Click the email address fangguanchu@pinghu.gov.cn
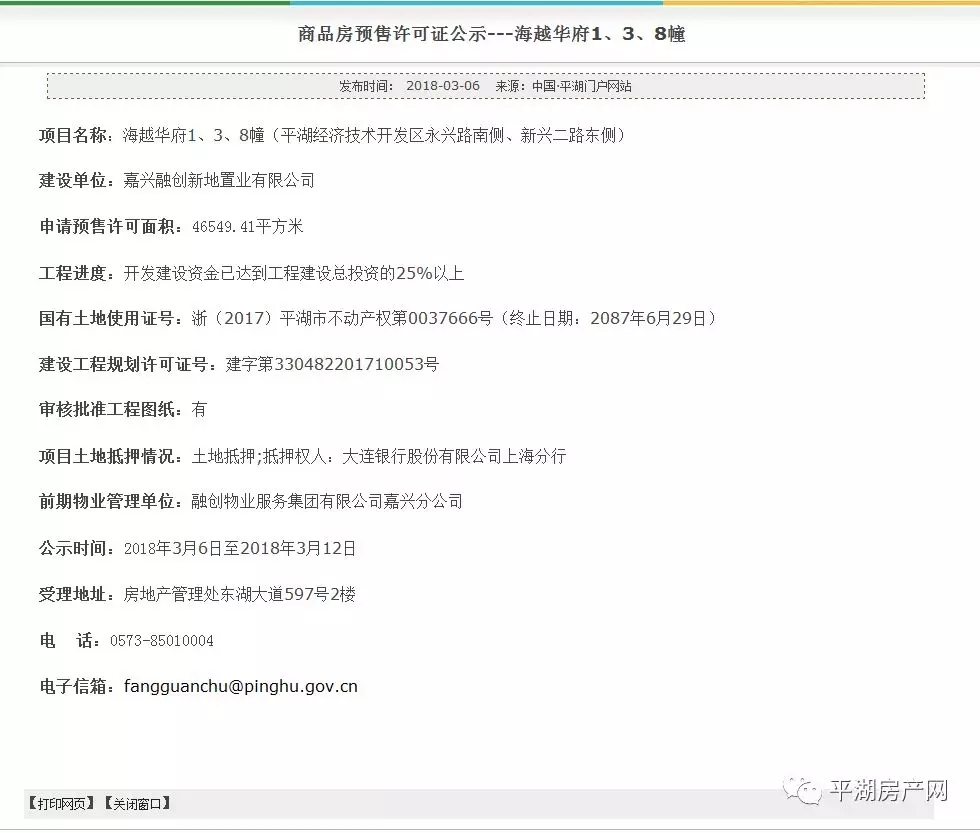The image size is (980, 833). pyautogui.click(x=240, y=687)
